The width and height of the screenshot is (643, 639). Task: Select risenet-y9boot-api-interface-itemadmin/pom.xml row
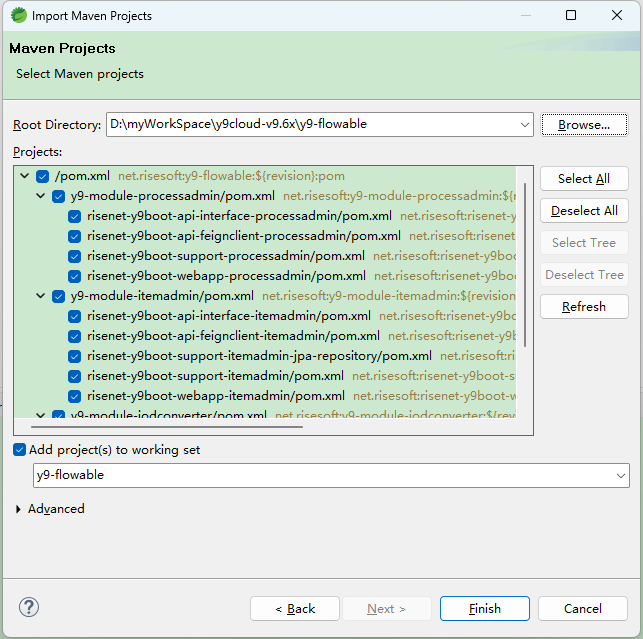point(229,316)
